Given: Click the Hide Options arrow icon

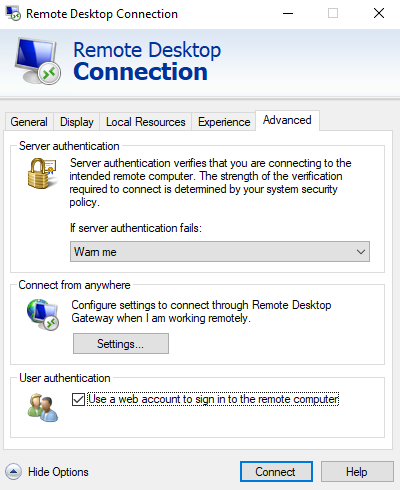Looking at the screenshot, I should click(x=13, y=472).
